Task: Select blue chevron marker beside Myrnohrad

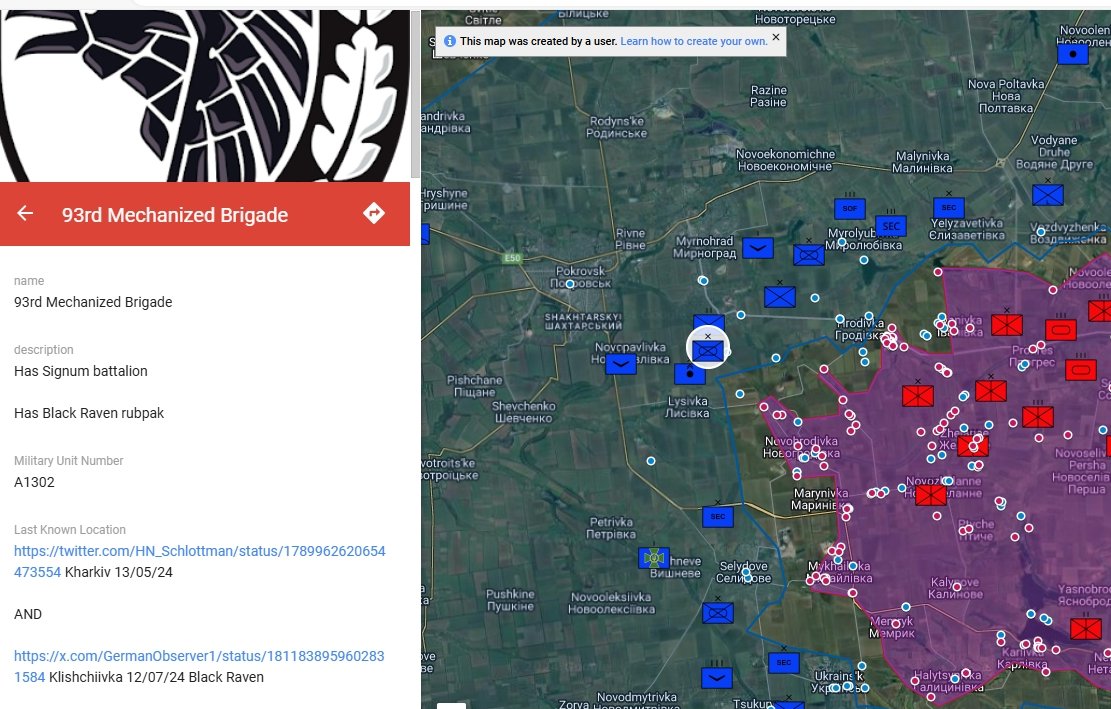Action: [757, 248]
